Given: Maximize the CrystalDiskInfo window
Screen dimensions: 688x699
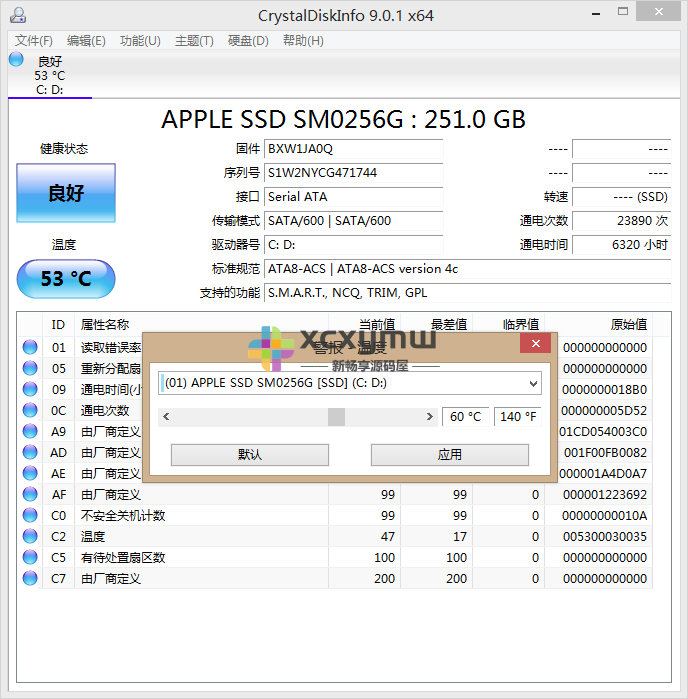Looking at the screenshot, I should click(x=623, y=12).
